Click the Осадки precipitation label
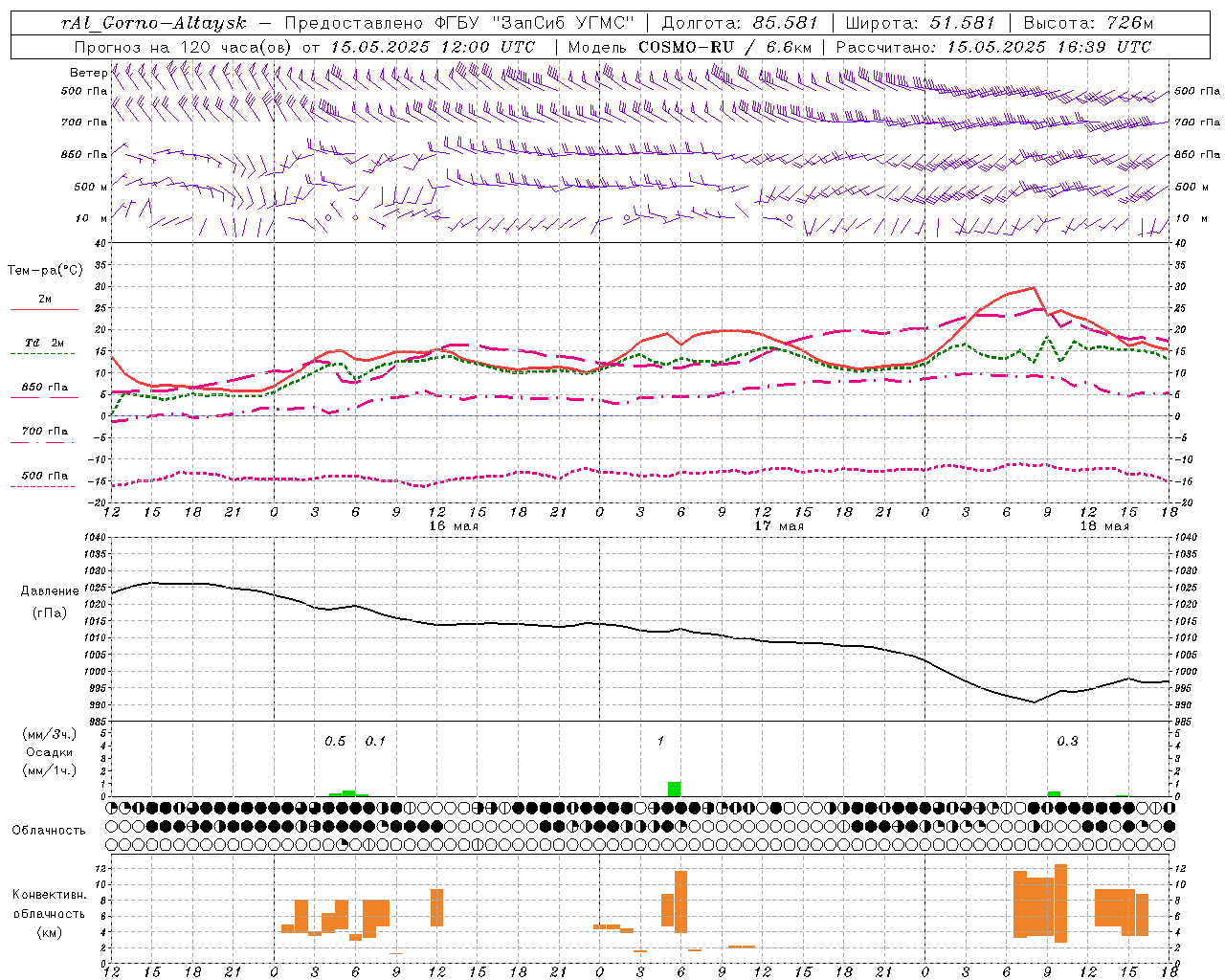The image size is (1225, 980). (x=50, y=752)
